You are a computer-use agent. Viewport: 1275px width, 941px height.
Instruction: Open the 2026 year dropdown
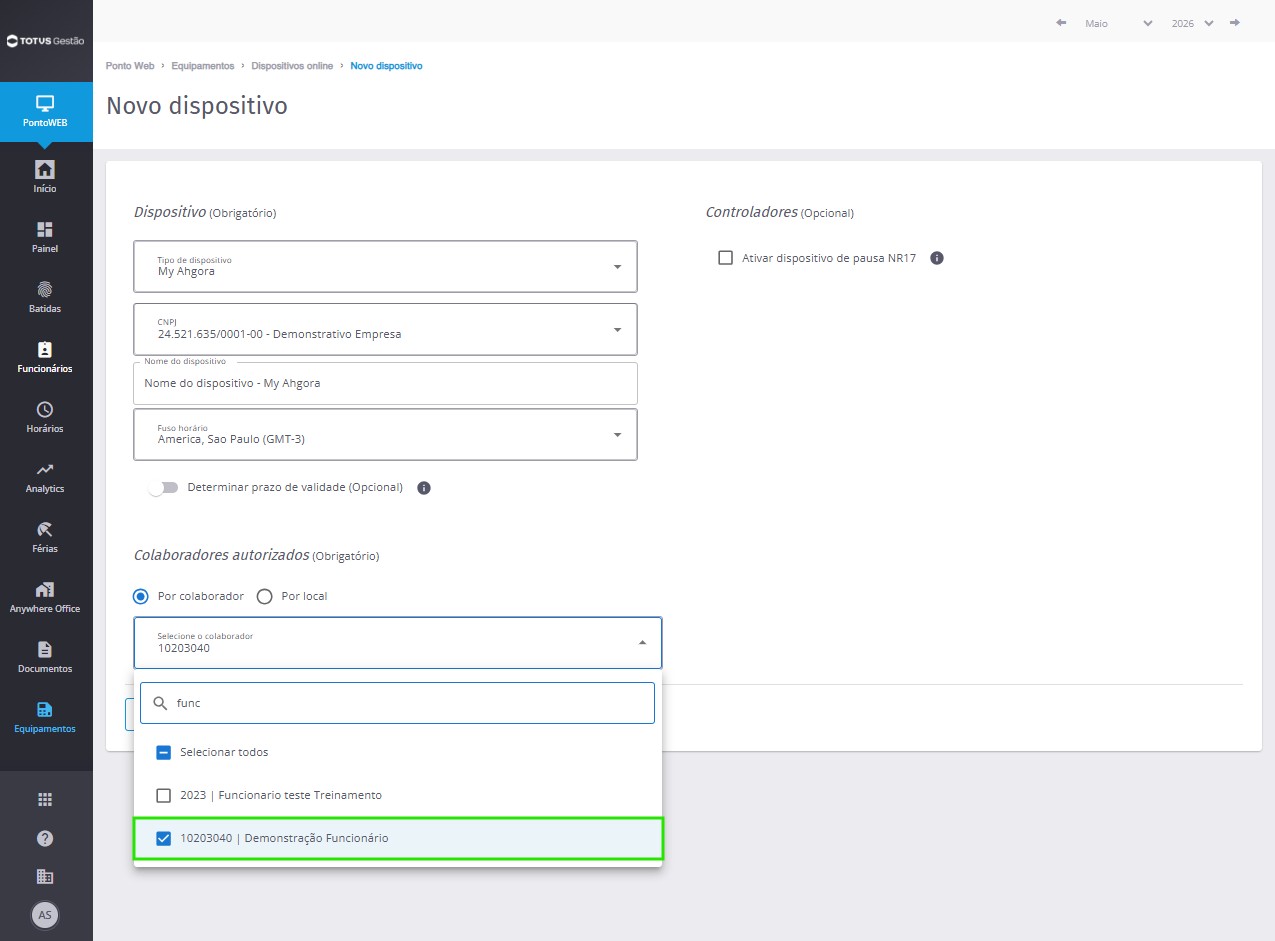pos(1192,23)
